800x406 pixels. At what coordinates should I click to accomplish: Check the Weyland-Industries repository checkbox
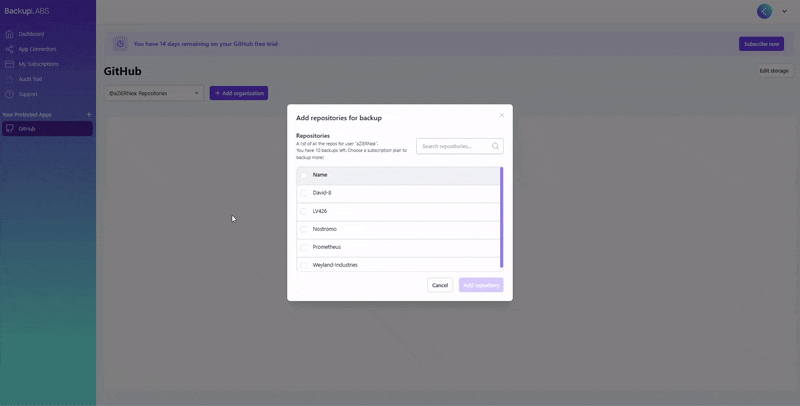(x=304, y=265)
